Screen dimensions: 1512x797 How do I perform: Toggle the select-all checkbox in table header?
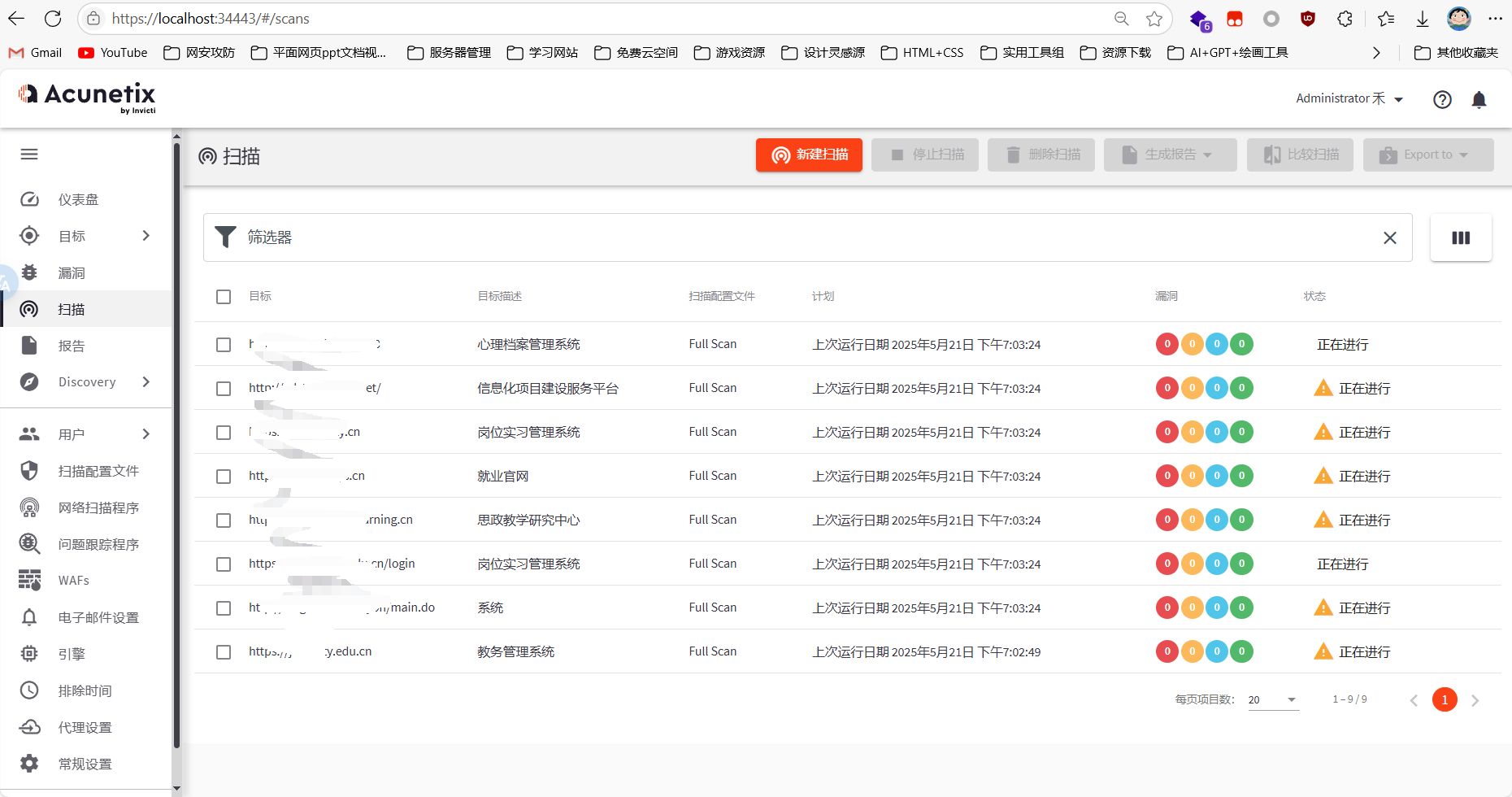tap(224, 297)
